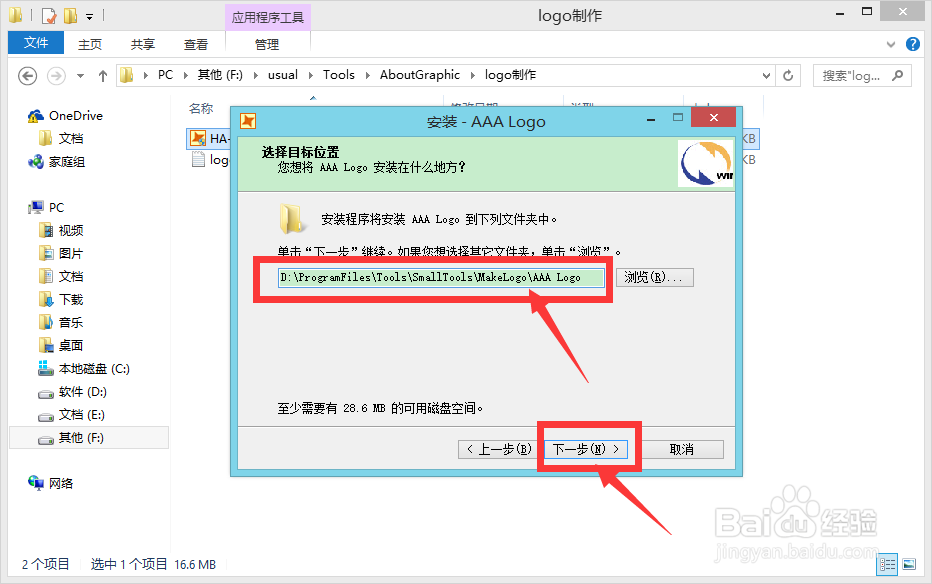The width and height of the screenshot is (932, 584).
Task: Click the 家庭组 homegroup icon
Action: pos(36,162)
